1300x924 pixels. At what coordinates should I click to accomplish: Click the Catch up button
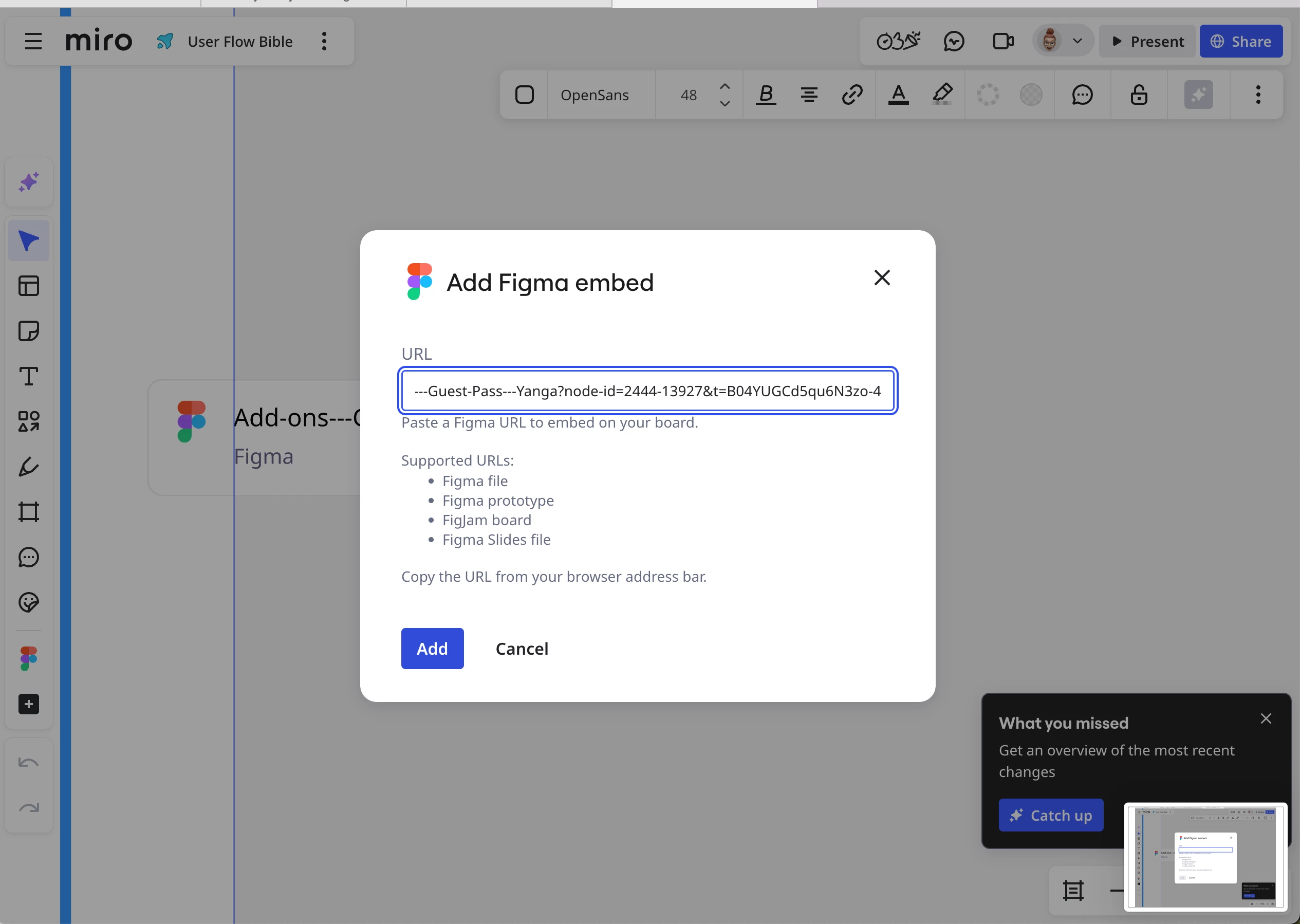pos(1051,816)
